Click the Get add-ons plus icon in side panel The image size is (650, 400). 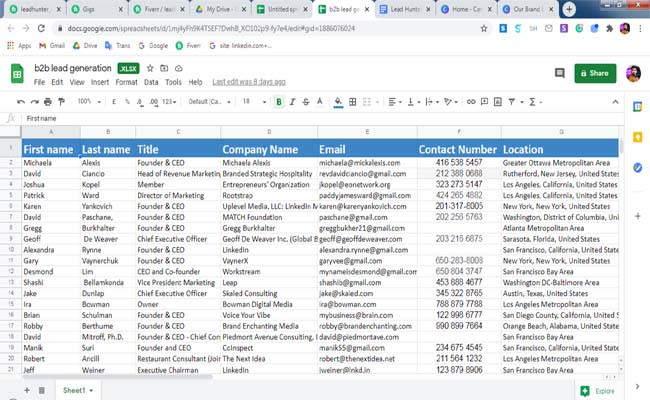[638, 216]
